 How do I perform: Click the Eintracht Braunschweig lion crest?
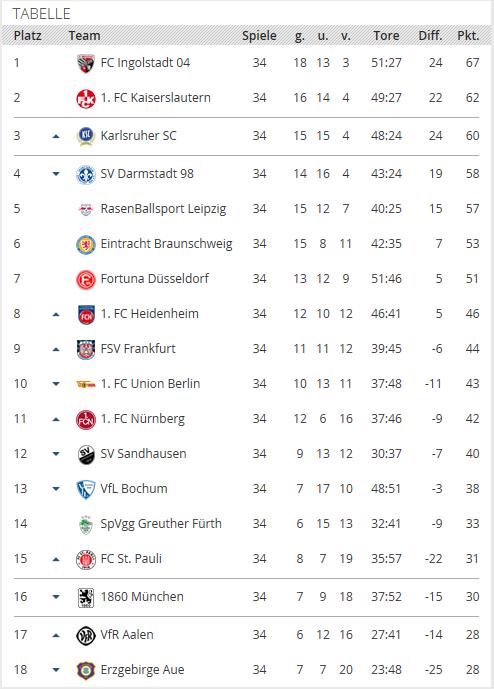tap(86, 244)
